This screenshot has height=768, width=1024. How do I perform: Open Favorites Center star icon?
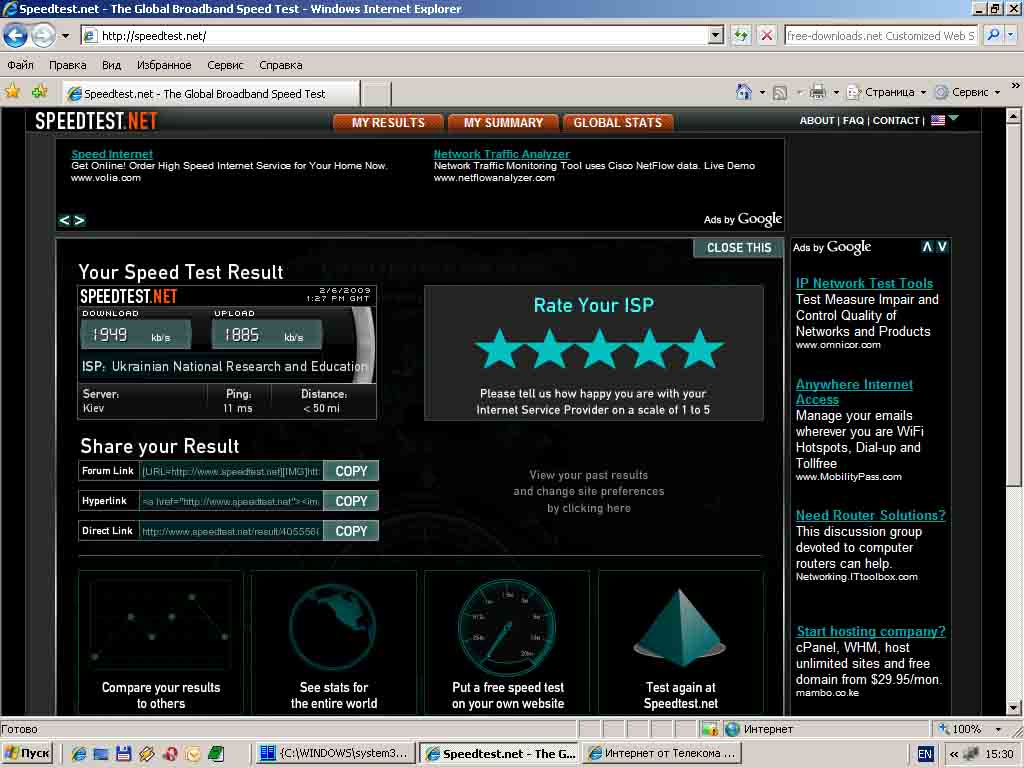(13, 92)
